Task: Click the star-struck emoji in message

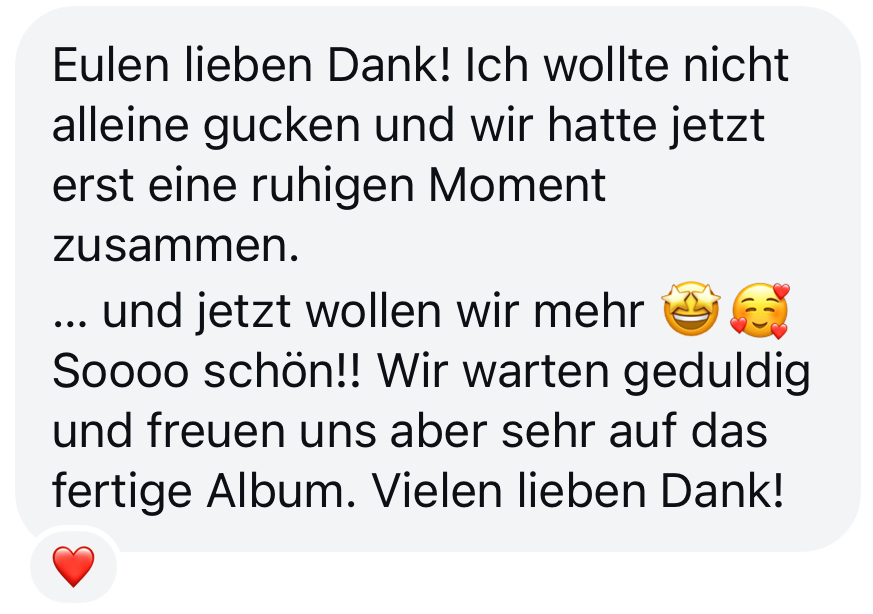Action: click(x=691, y=308)
